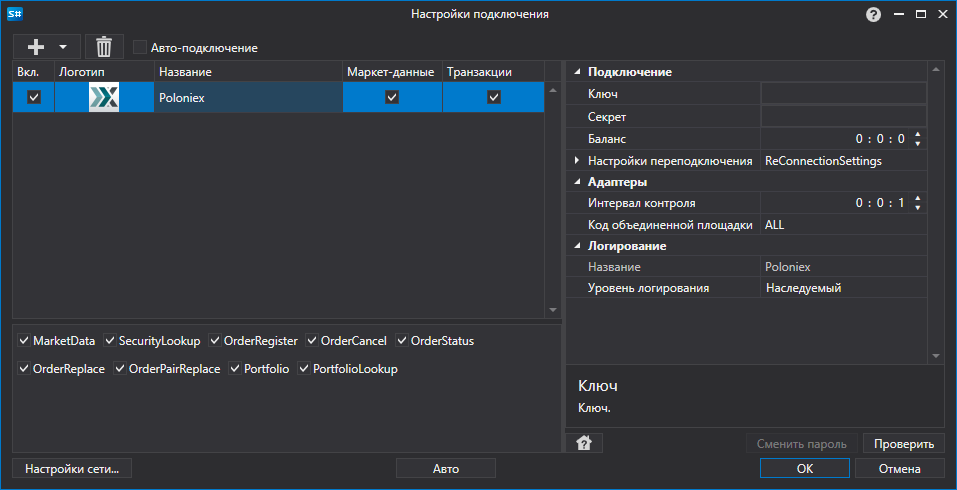Expand the Настройки переподключения property
Image resolution: width=957 pixels, height=490 pixels.
tap(577, 161)
